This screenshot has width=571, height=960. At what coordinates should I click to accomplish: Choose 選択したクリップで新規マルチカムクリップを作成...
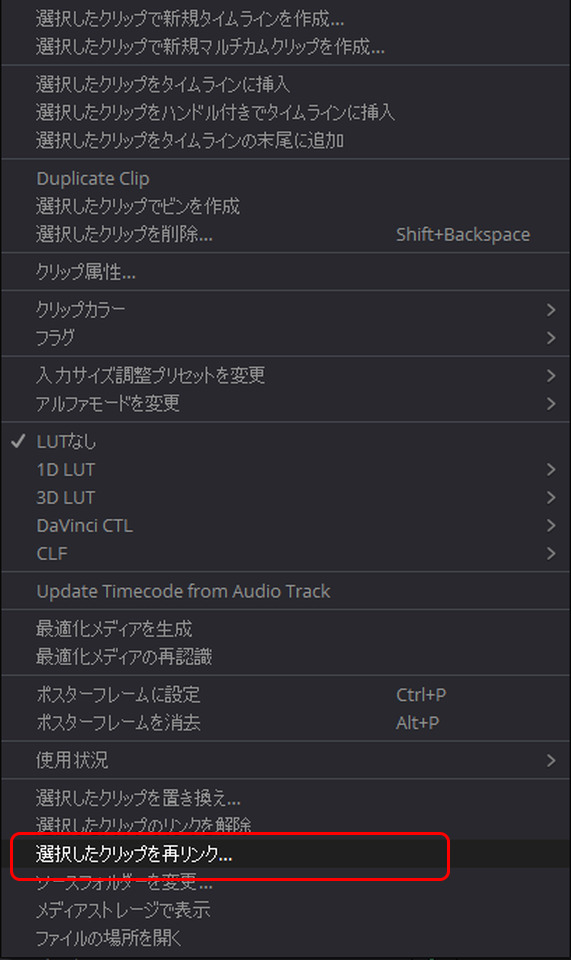point(285,47)
